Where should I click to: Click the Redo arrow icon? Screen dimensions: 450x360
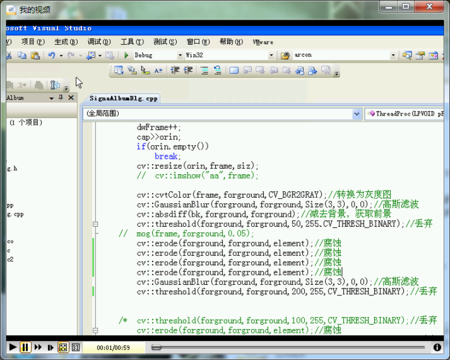coord(71,55)
